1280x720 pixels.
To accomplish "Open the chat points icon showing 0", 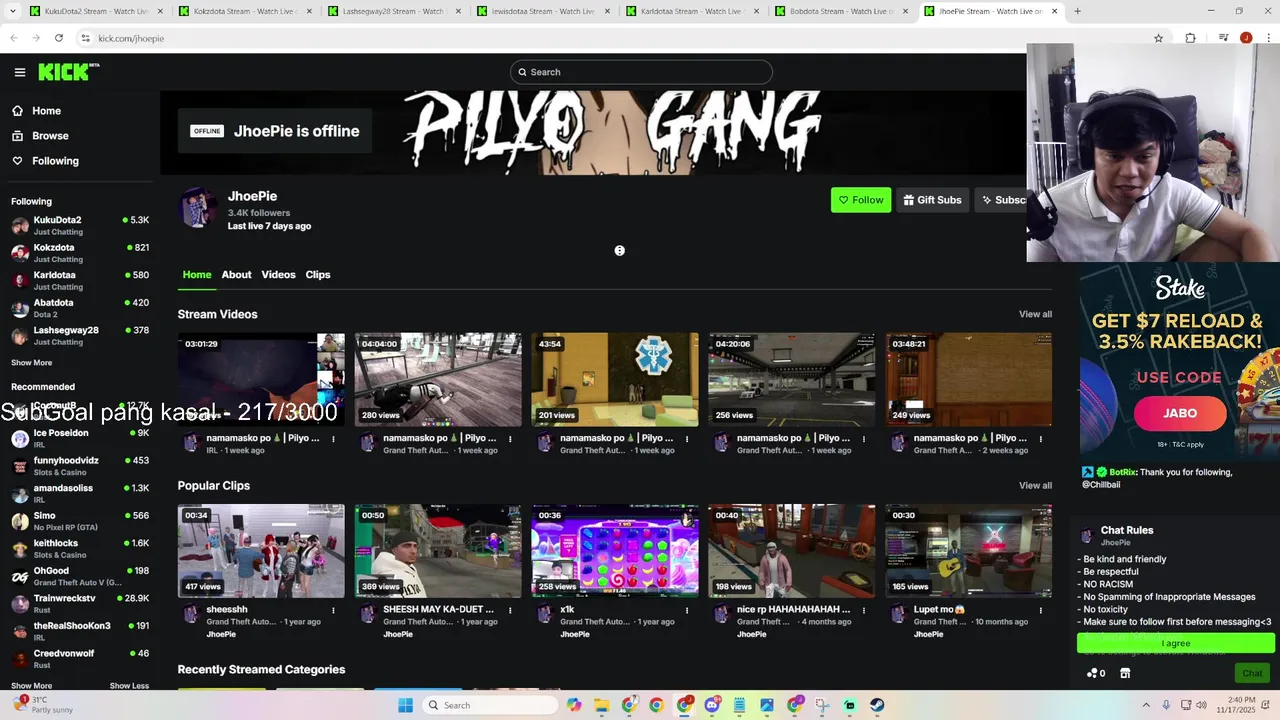I will (1096, 673).
